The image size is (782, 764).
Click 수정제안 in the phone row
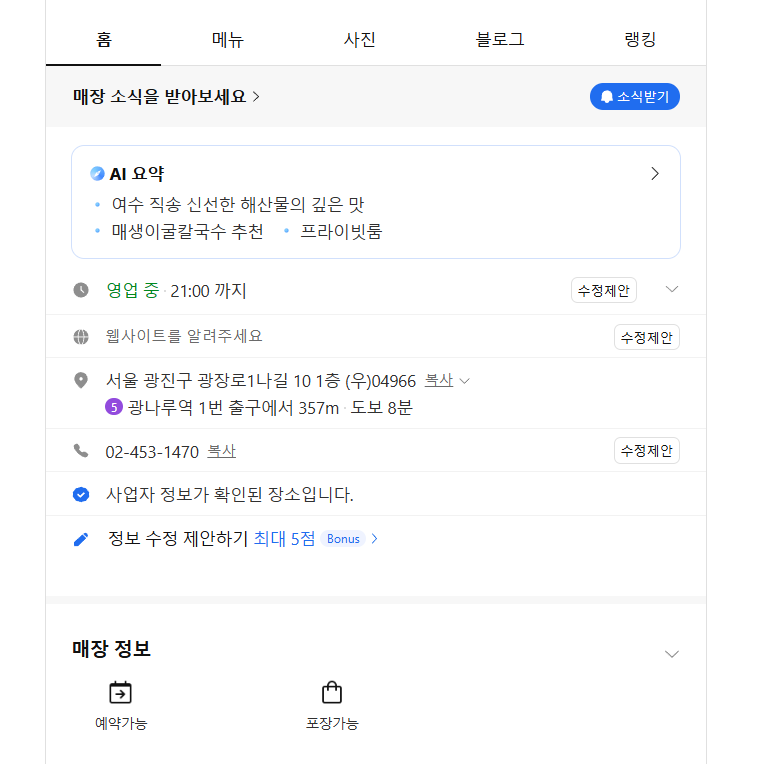[x=646, y=451]
